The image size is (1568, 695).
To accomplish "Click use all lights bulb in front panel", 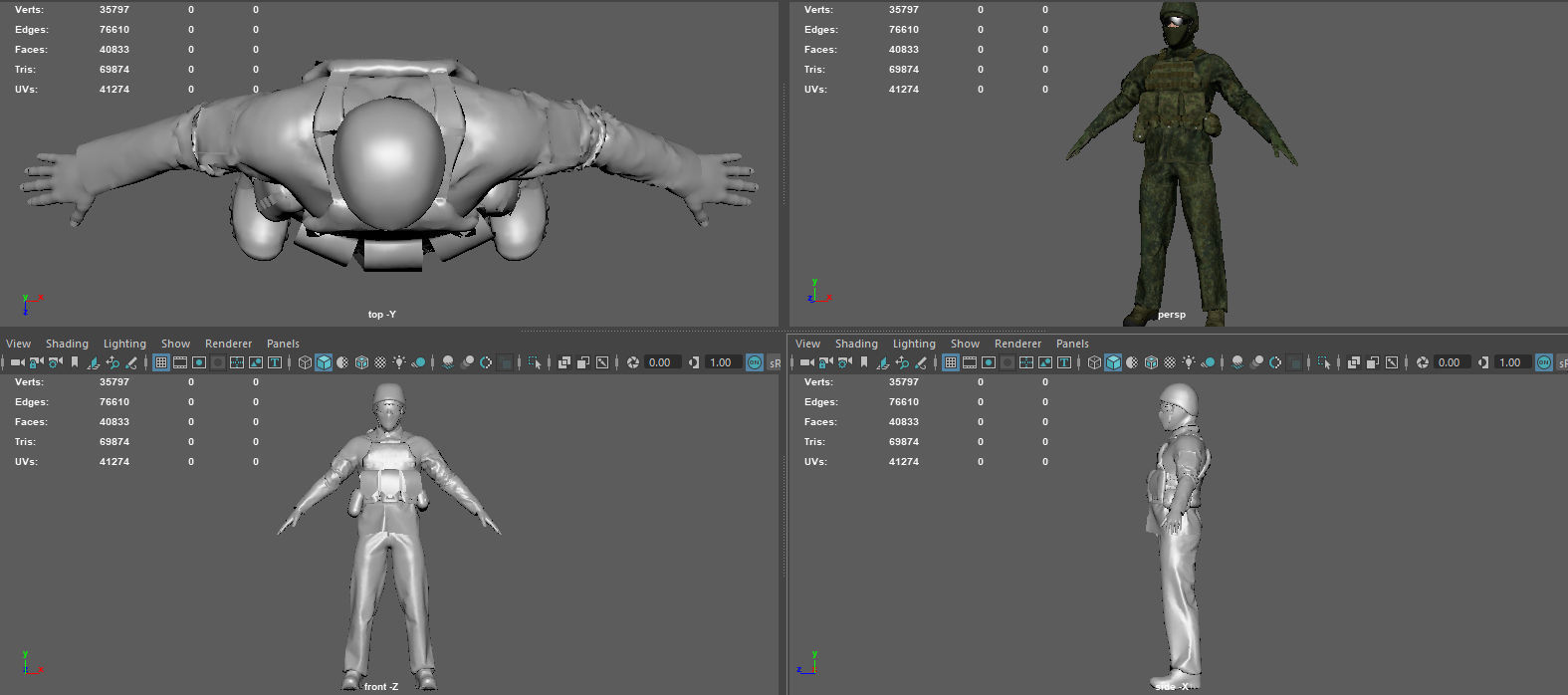I will point(399,362).
